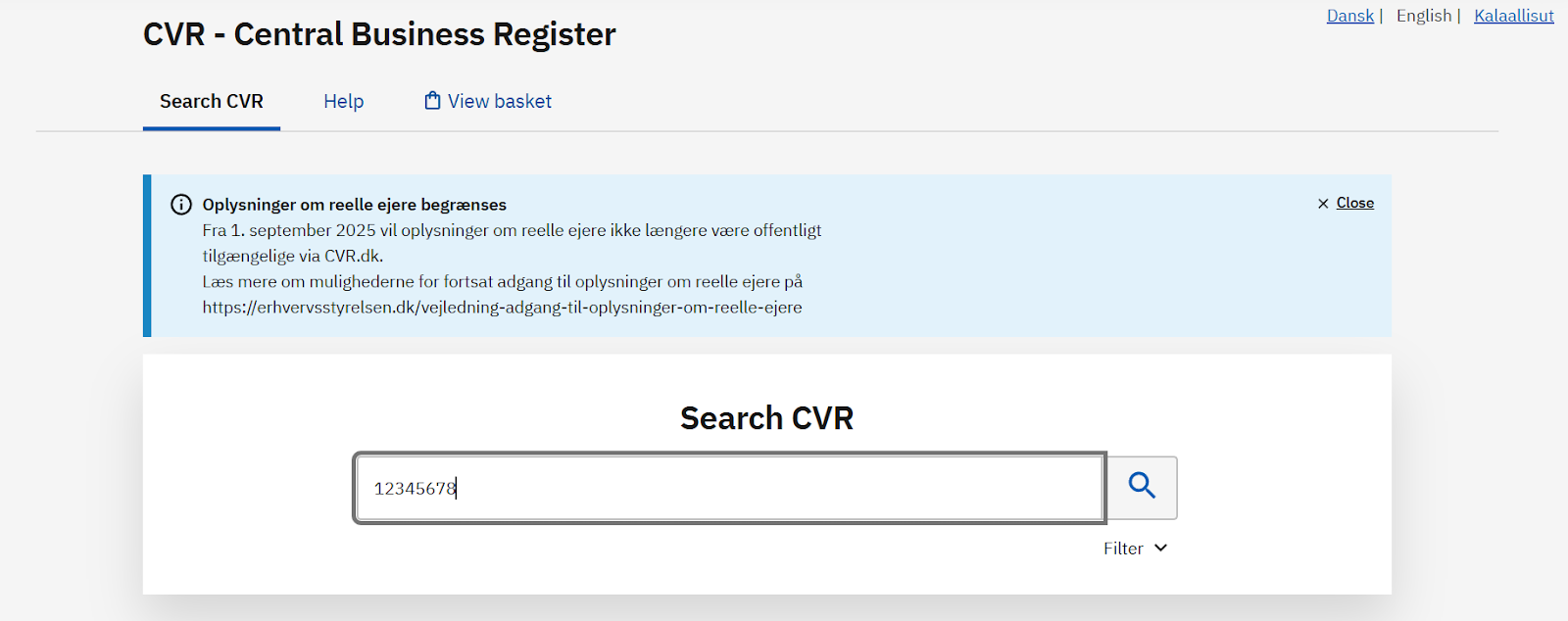Switch language to Dansk
Viewport: 1568px width, 621px height.
(x=1349, y=15)
